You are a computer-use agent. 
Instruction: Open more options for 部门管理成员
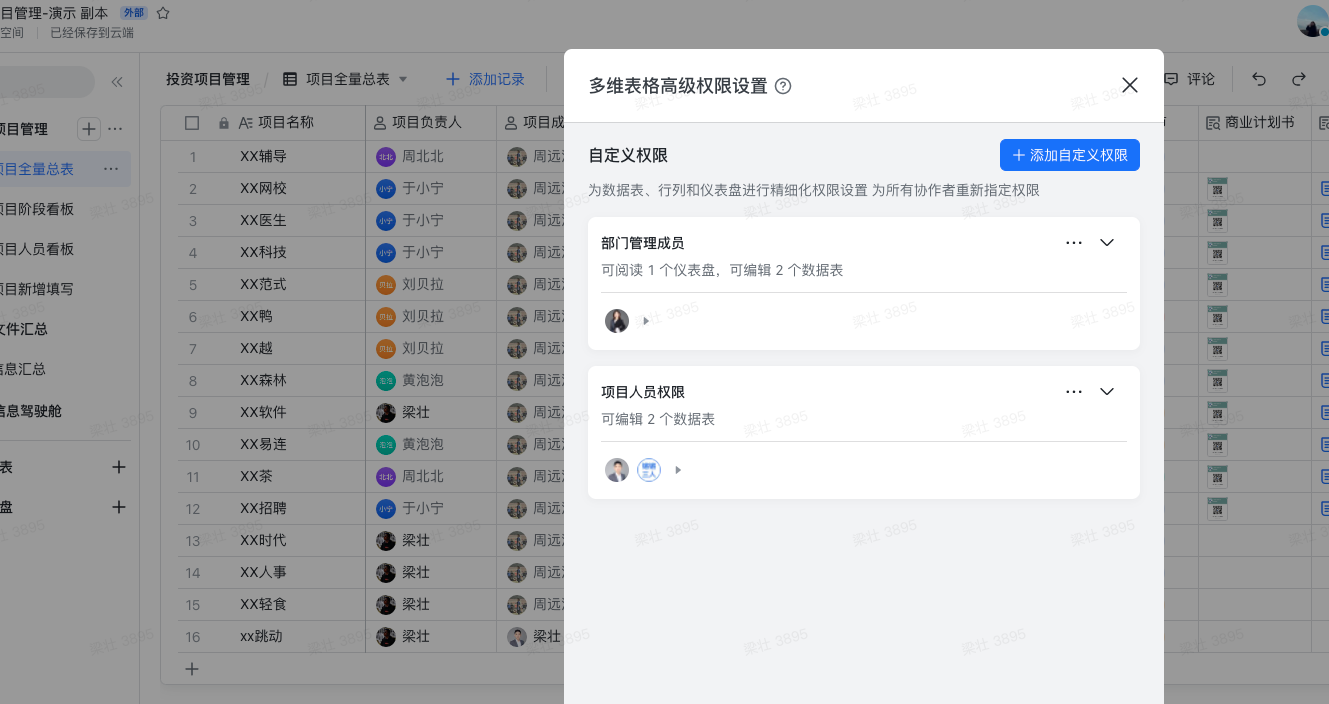pos(1074,243)
